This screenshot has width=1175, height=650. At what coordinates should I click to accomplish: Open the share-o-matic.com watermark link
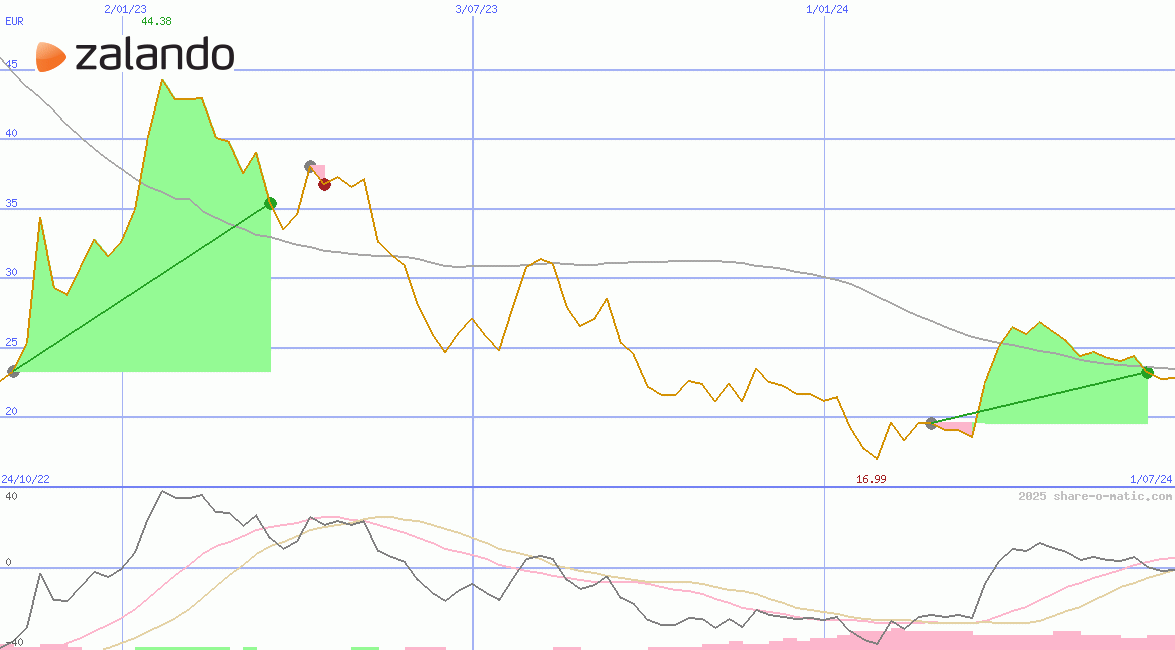(x=1095, y=496)
